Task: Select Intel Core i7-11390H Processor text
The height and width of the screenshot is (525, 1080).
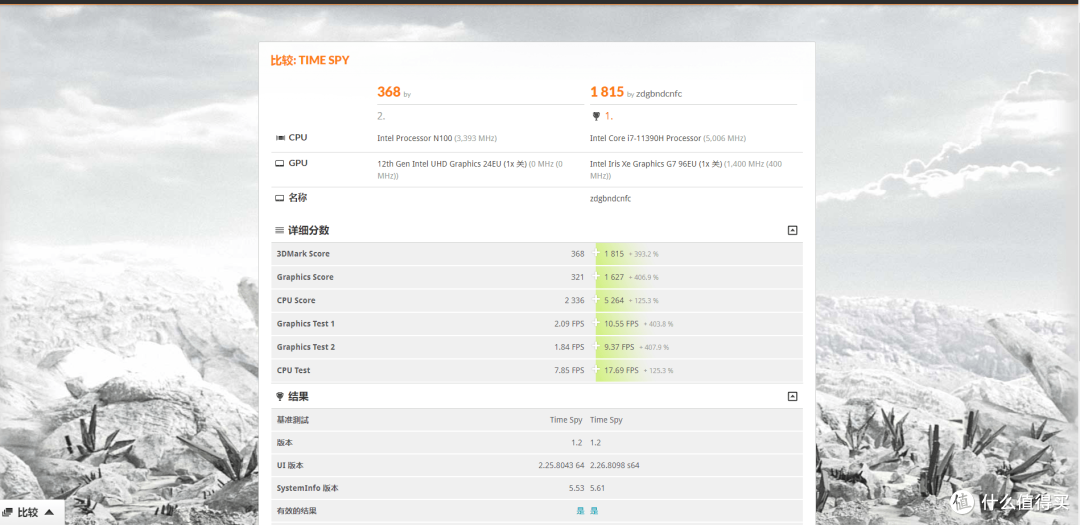Action: coord(645,138)
